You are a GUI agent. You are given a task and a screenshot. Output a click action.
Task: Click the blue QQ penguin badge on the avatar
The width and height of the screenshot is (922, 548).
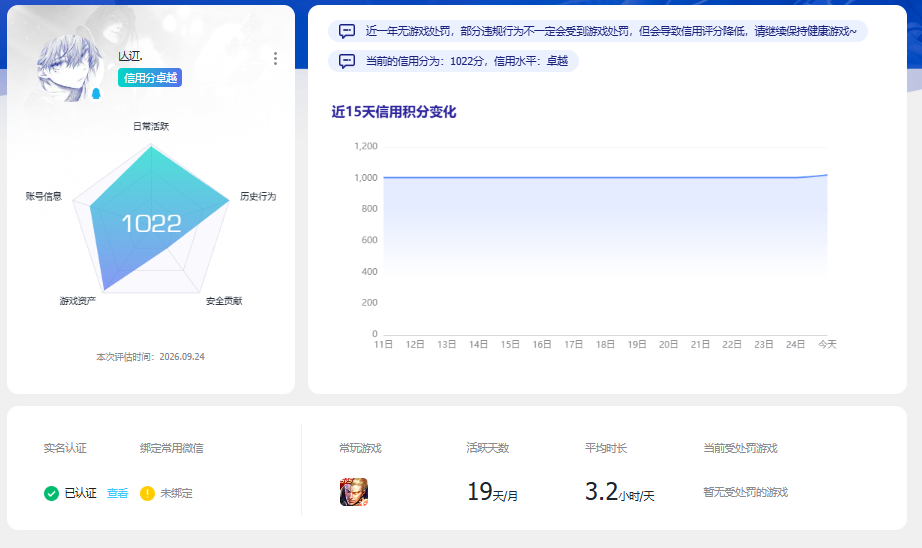click(x=96, y=93)
